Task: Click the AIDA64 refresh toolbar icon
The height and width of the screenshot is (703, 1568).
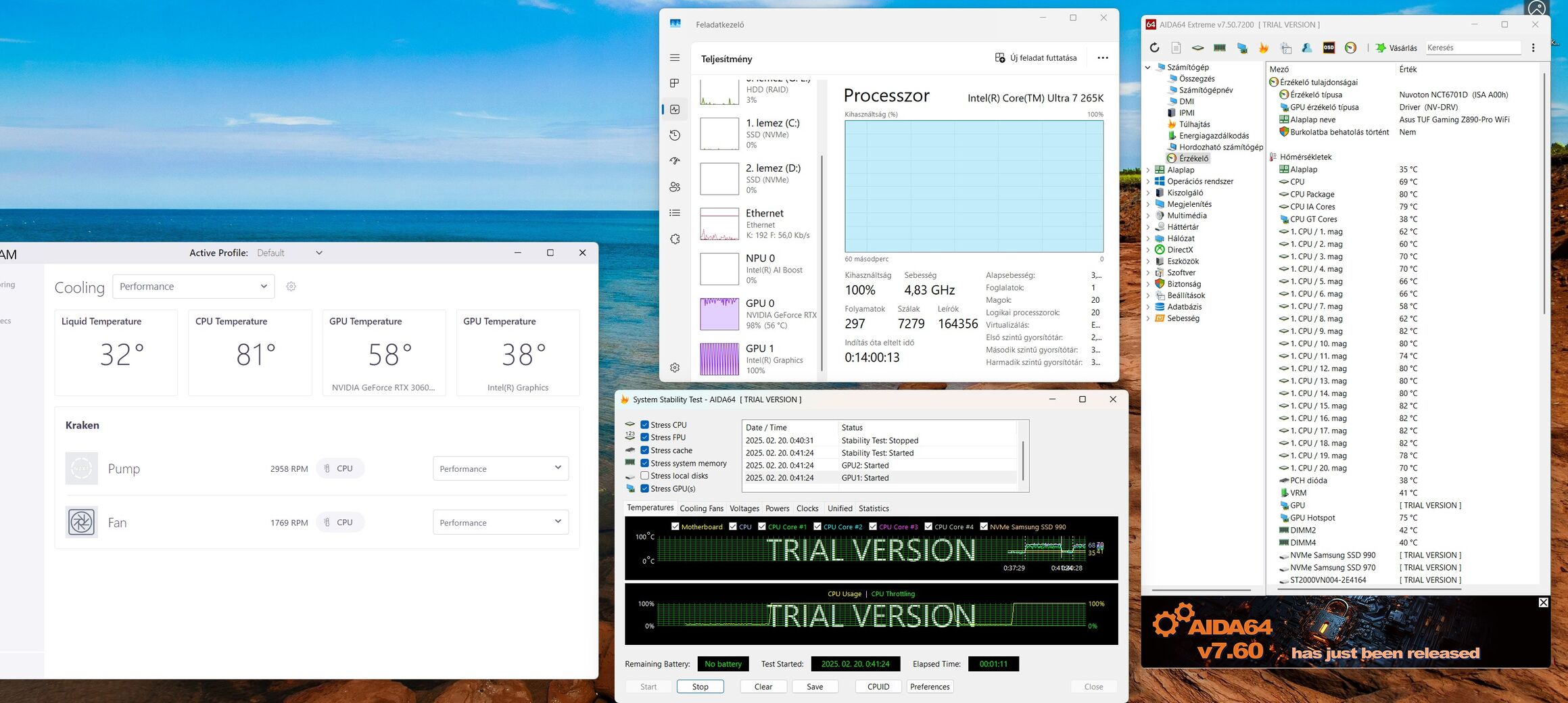Action: [1154, 48]
